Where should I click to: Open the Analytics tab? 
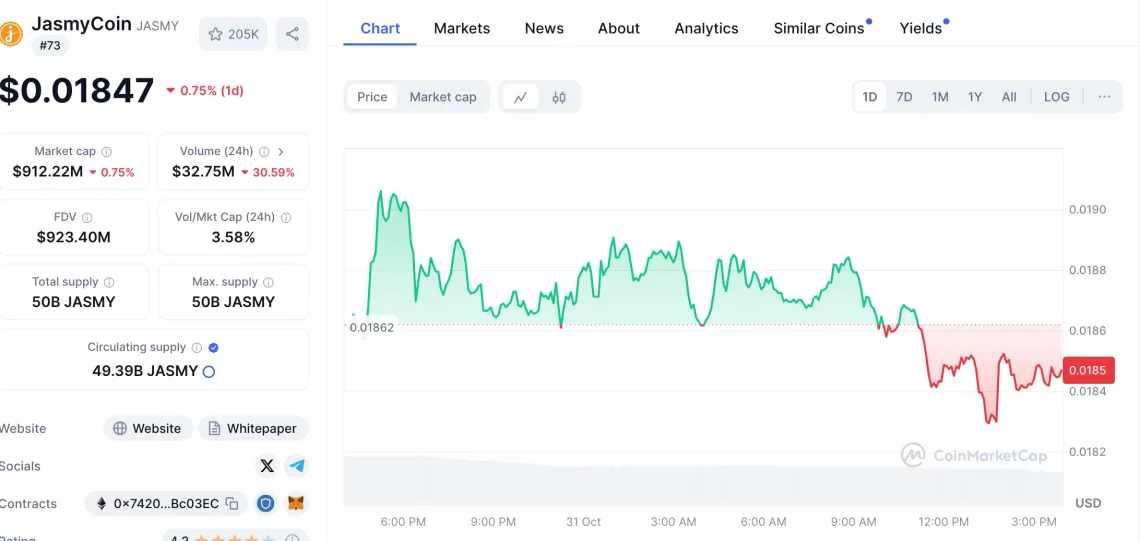(706, 28)
